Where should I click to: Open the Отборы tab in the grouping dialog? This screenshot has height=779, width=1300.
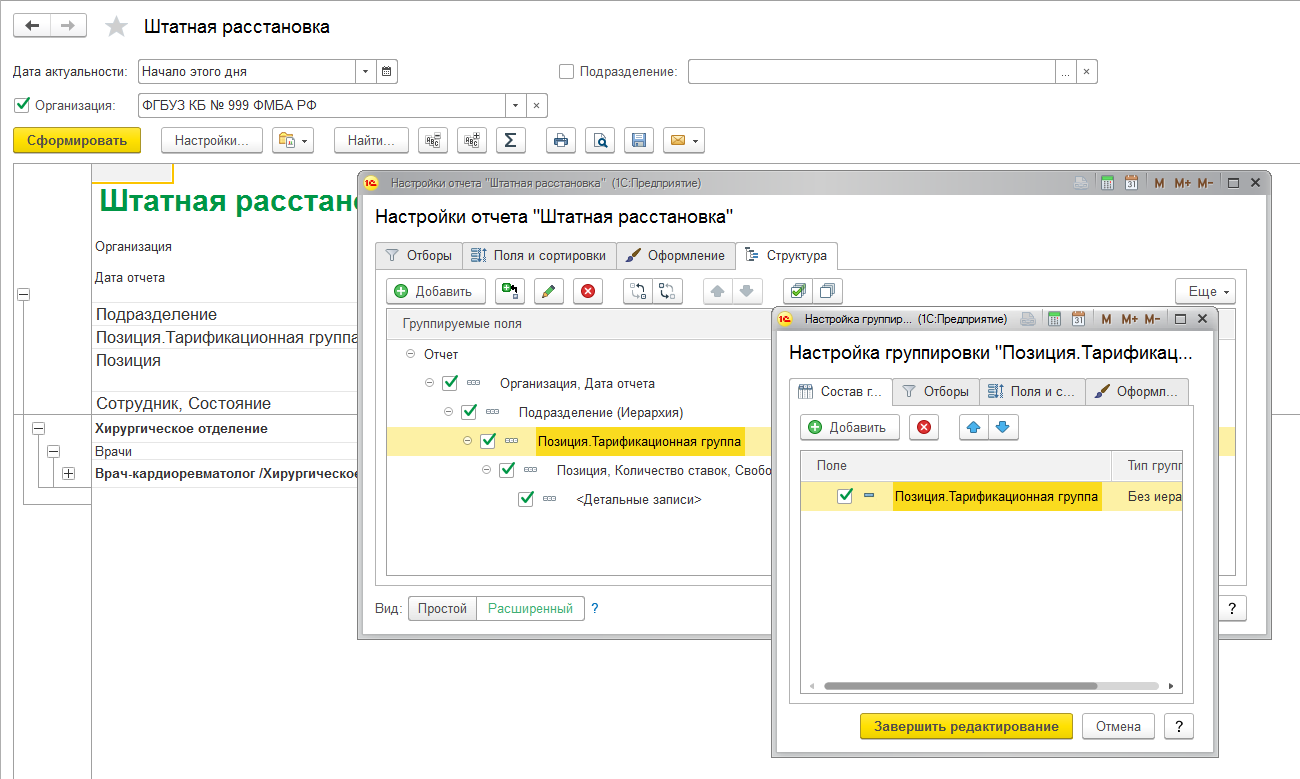[x=935, y=391]
